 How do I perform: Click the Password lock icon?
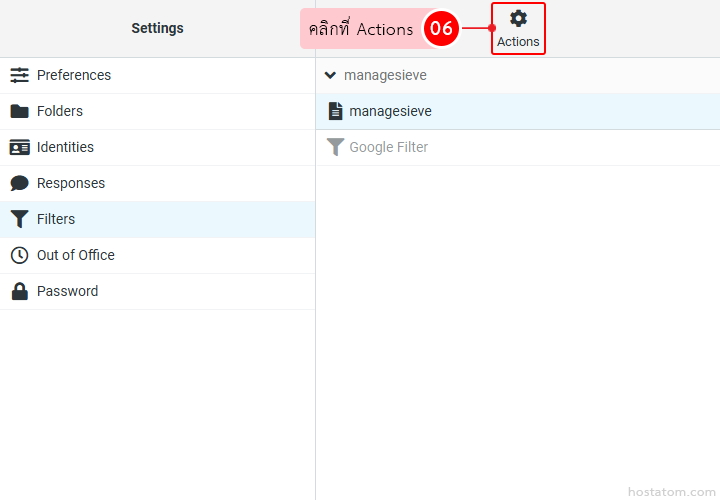click(19, 291)
